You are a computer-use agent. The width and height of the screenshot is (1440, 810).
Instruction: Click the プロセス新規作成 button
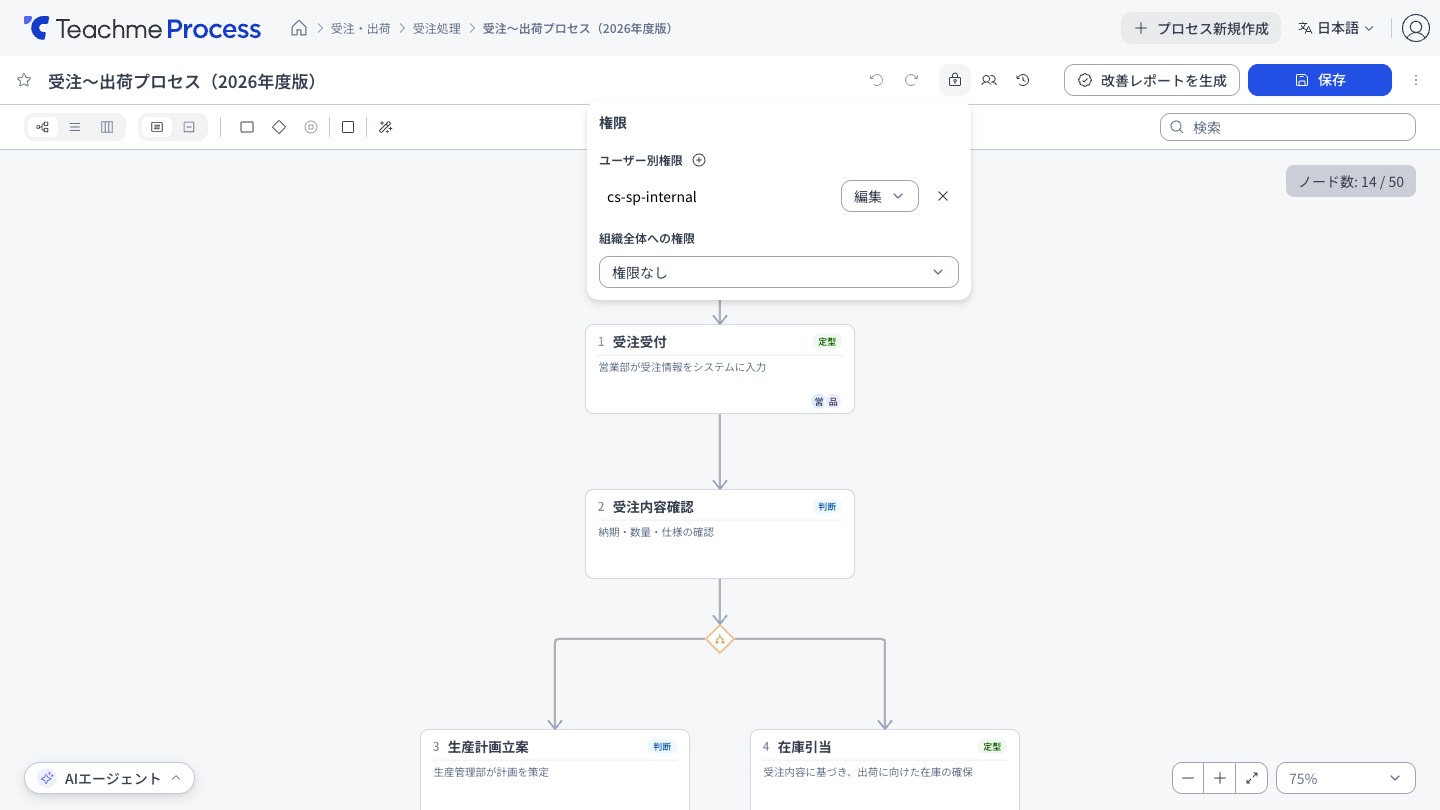tap(1201, 28)
